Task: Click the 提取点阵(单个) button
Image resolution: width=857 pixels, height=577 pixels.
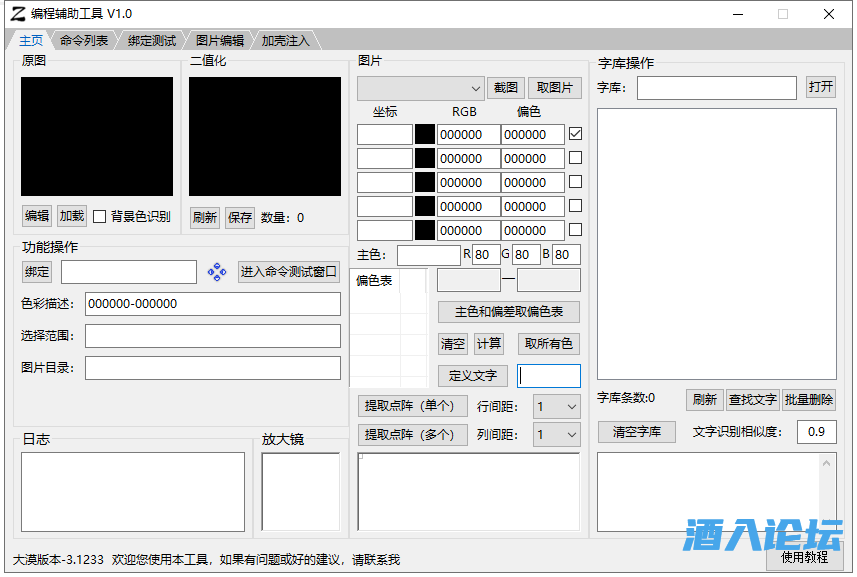Action: [409, 406]
